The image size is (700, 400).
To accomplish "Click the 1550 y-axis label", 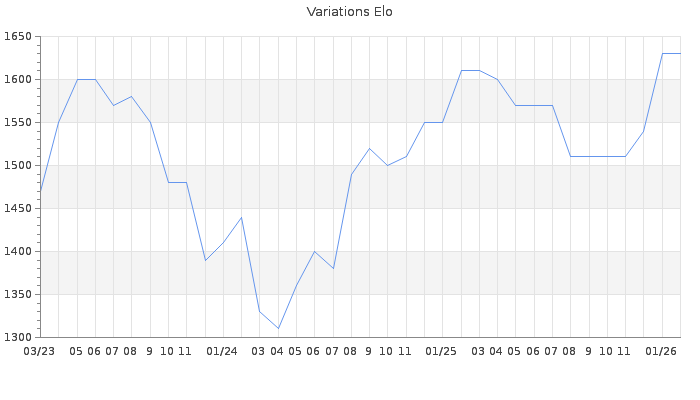I will 17,123.
